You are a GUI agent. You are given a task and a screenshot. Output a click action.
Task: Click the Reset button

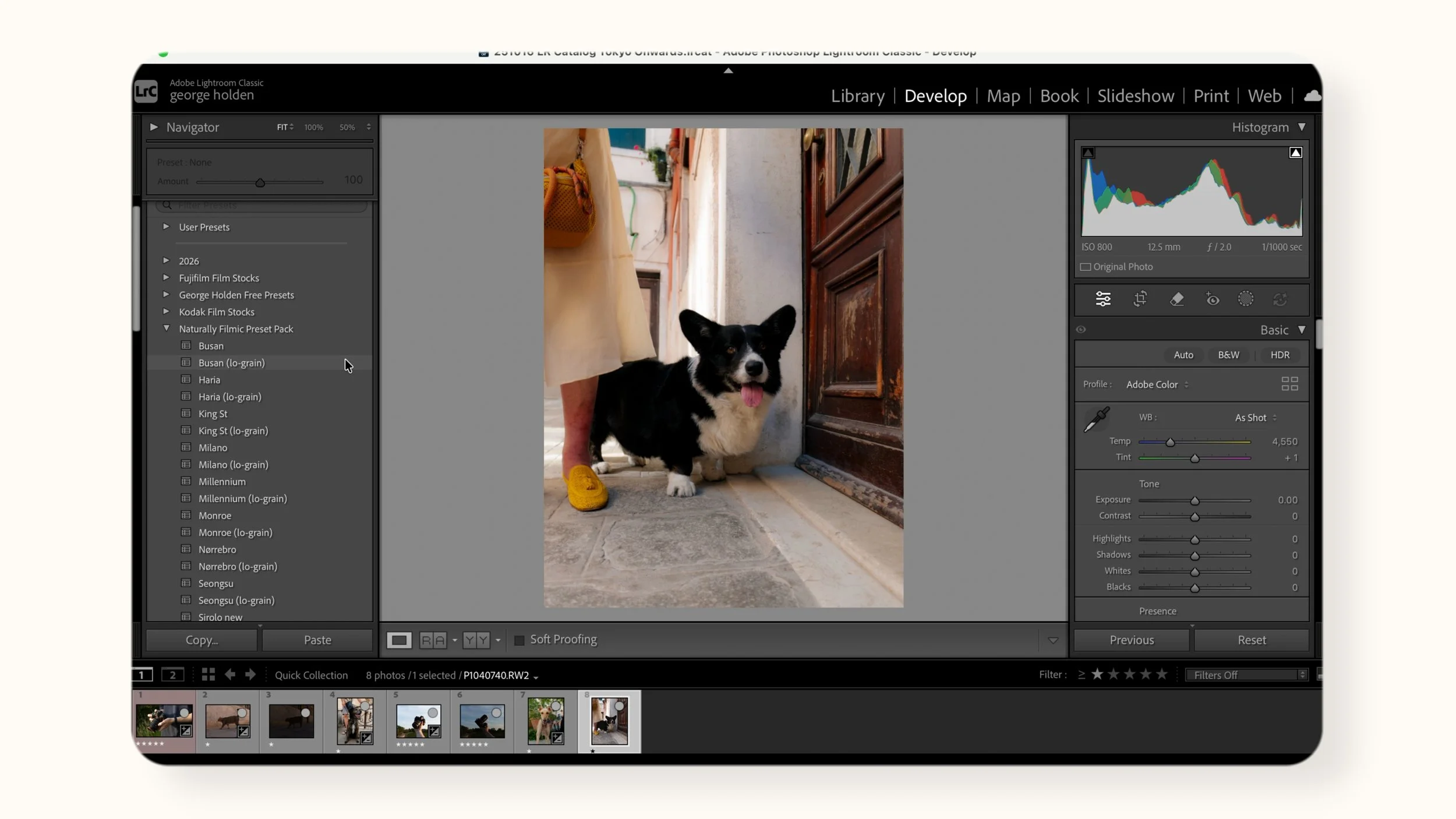[1252, 640]
